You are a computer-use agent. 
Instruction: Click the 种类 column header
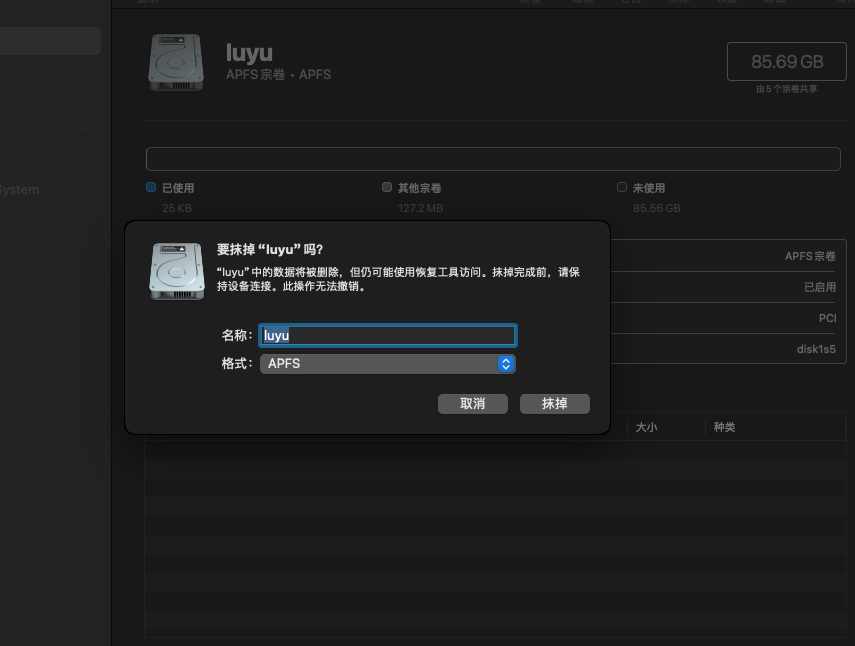tap(725, 427)
